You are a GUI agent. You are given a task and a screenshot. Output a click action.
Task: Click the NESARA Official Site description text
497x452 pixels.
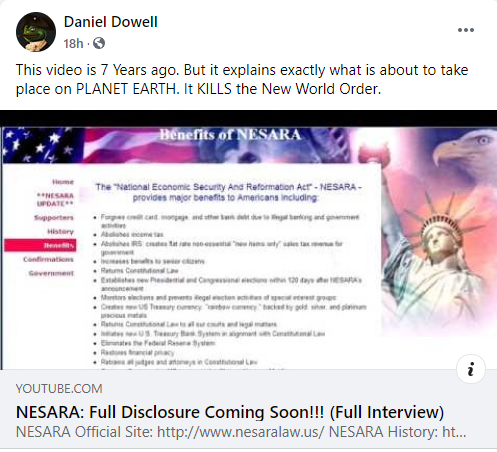[241, 432]
